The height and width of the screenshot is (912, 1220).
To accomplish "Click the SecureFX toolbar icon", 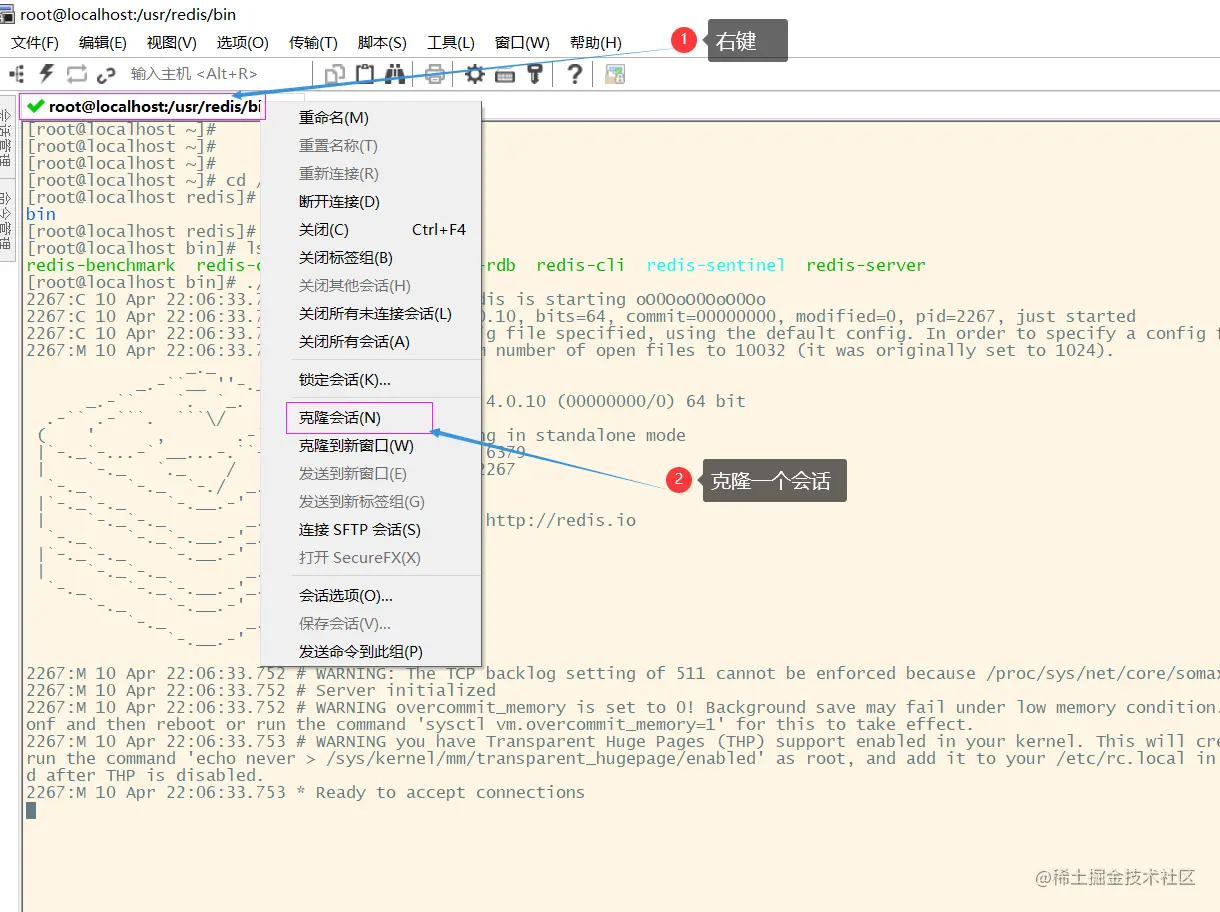I will [615, 74].
